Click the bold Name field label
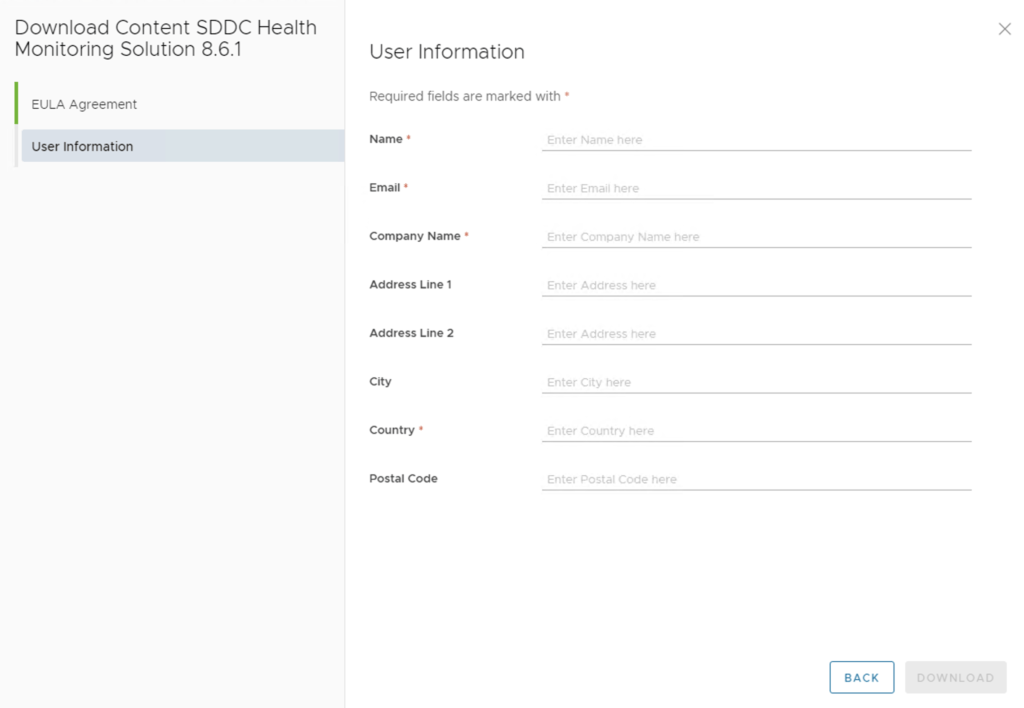This screenshot has height=708, width=1024. pyautogui.click(x=386, y=139)
